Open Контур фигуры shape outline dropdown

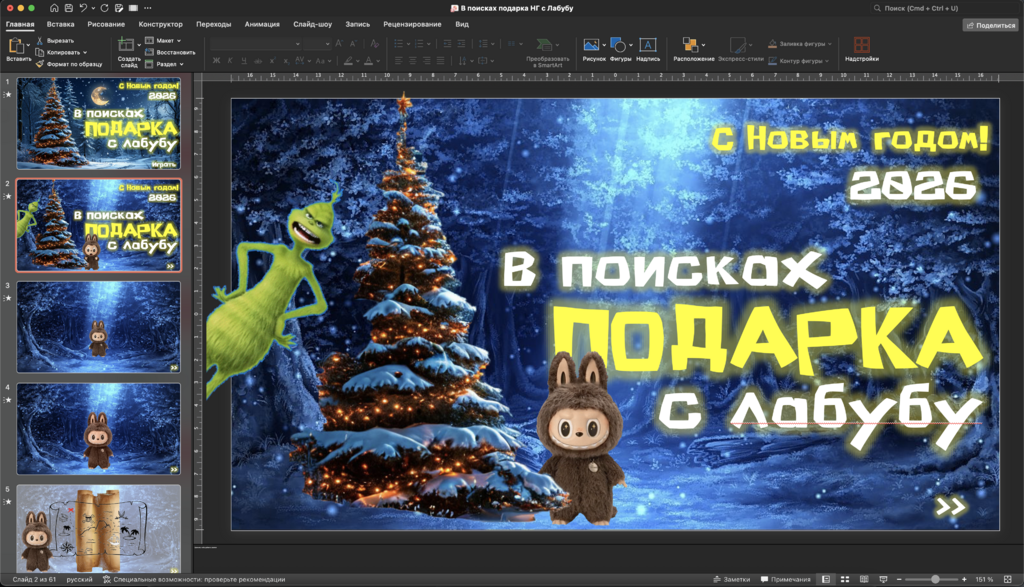[x=798, y=61]
